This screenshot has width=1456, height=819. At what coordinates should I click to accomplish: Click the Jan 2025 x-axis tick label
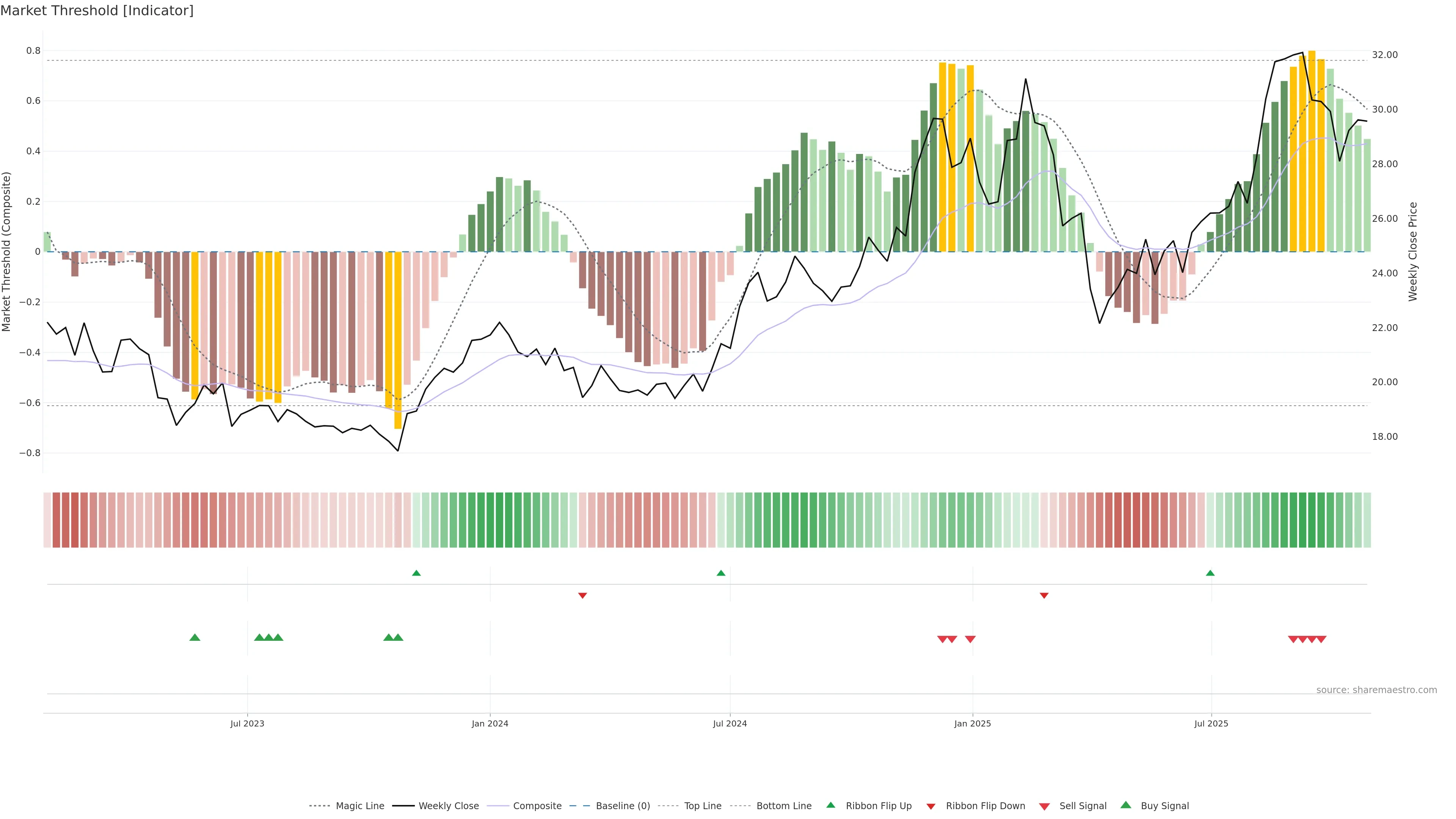972,723
